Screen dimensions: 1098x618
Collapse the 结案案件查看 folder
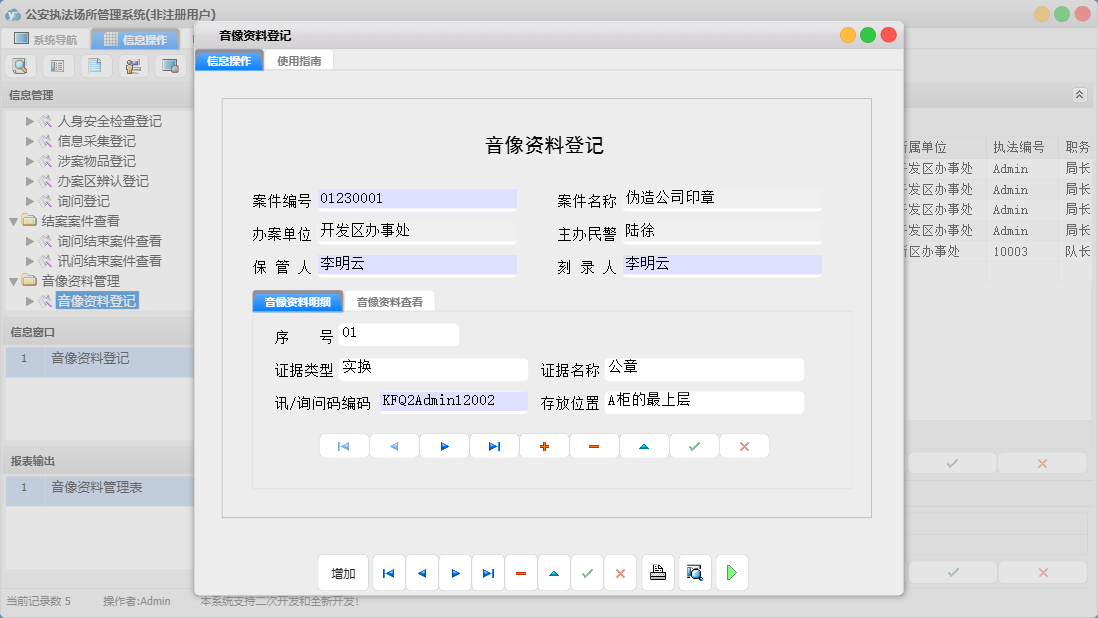(x=13, y=220)
